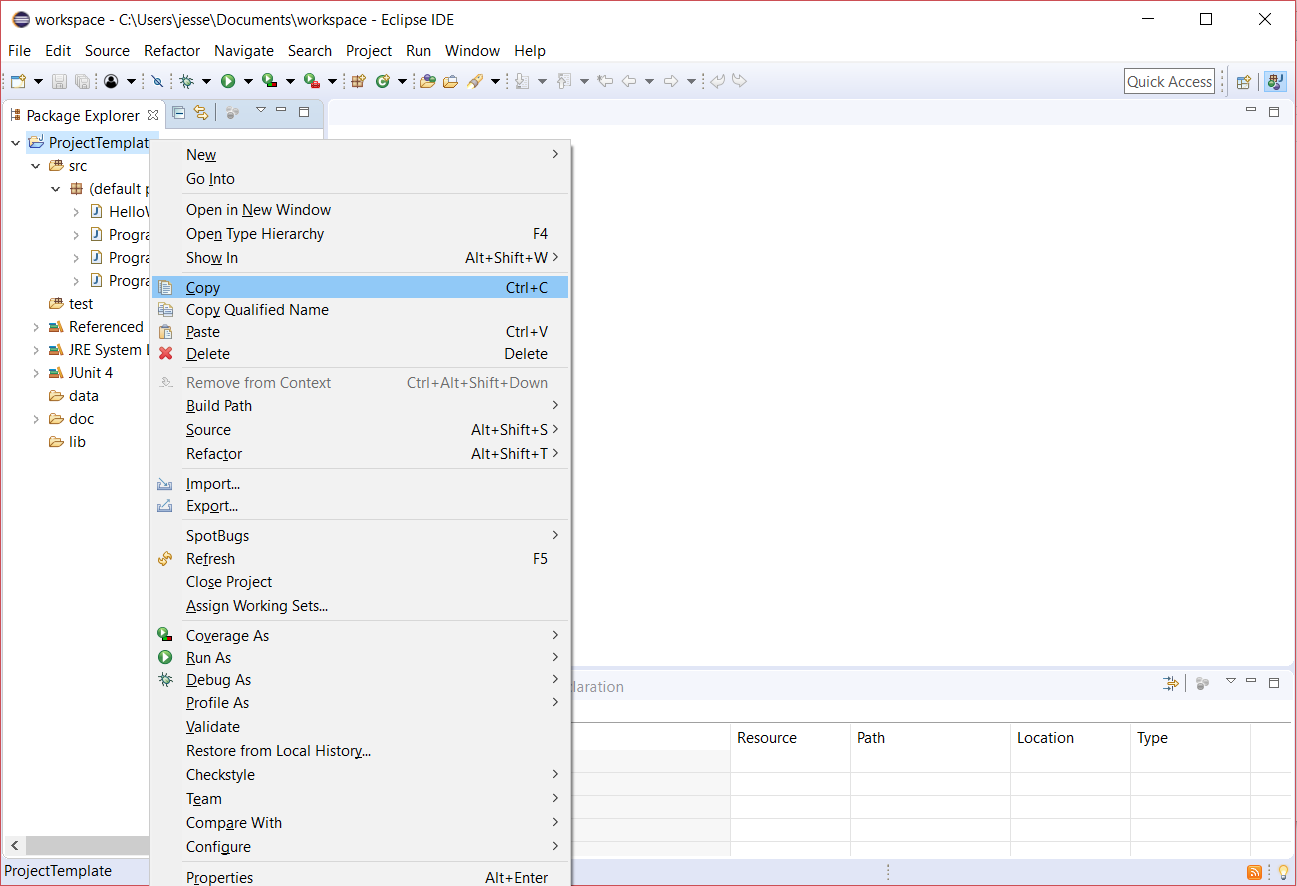
Task: Open the Open Perspective icon
Action: [x=1244, y=82]
